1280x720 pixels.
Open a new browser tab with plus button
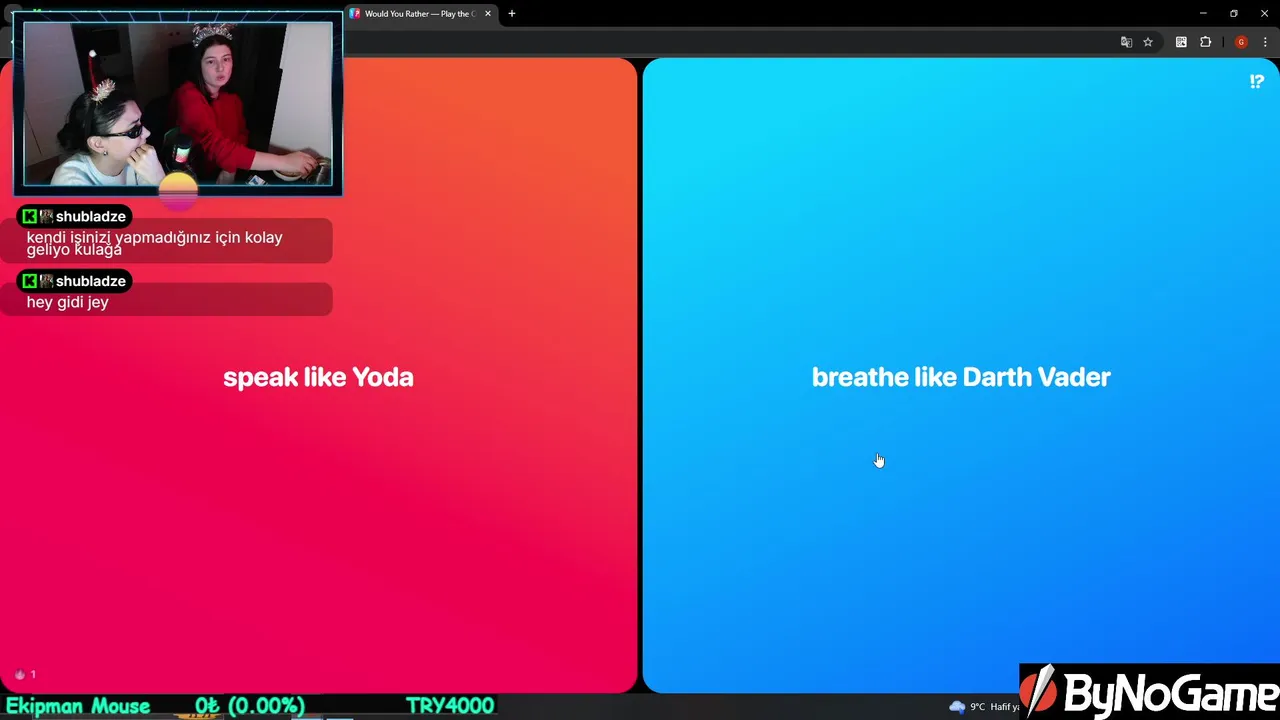click(512, 14)
